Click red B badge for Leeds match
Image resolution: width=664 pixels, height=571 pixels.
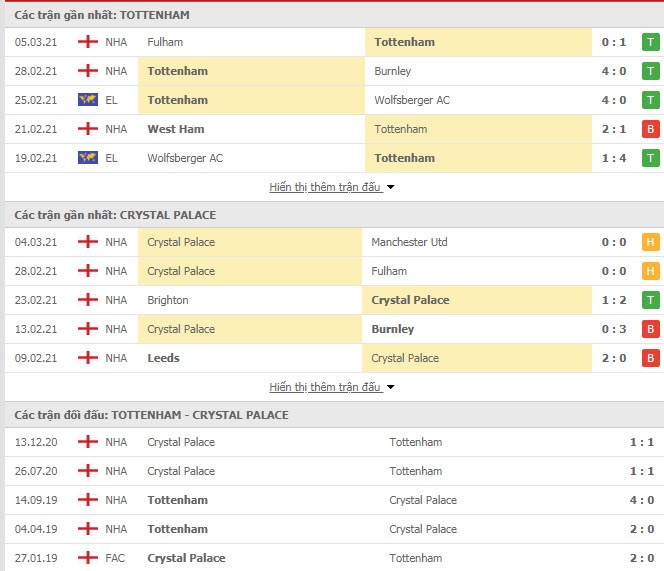click(x=650, y=358)
